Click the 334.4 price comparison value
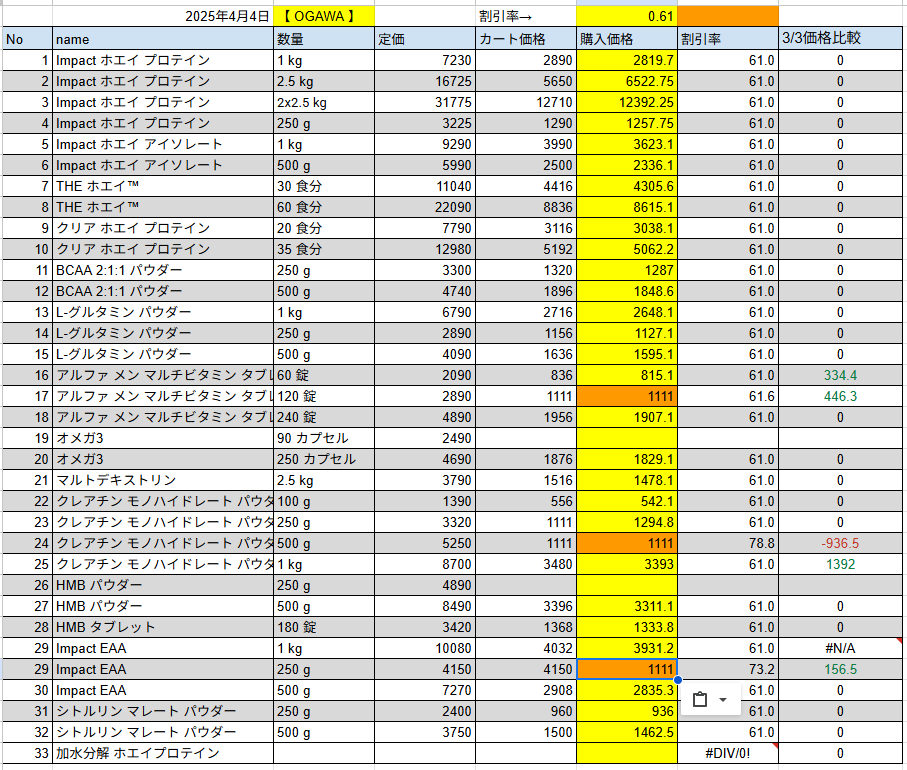The width and height of the screenshot is (907, 770). (840, 375)
